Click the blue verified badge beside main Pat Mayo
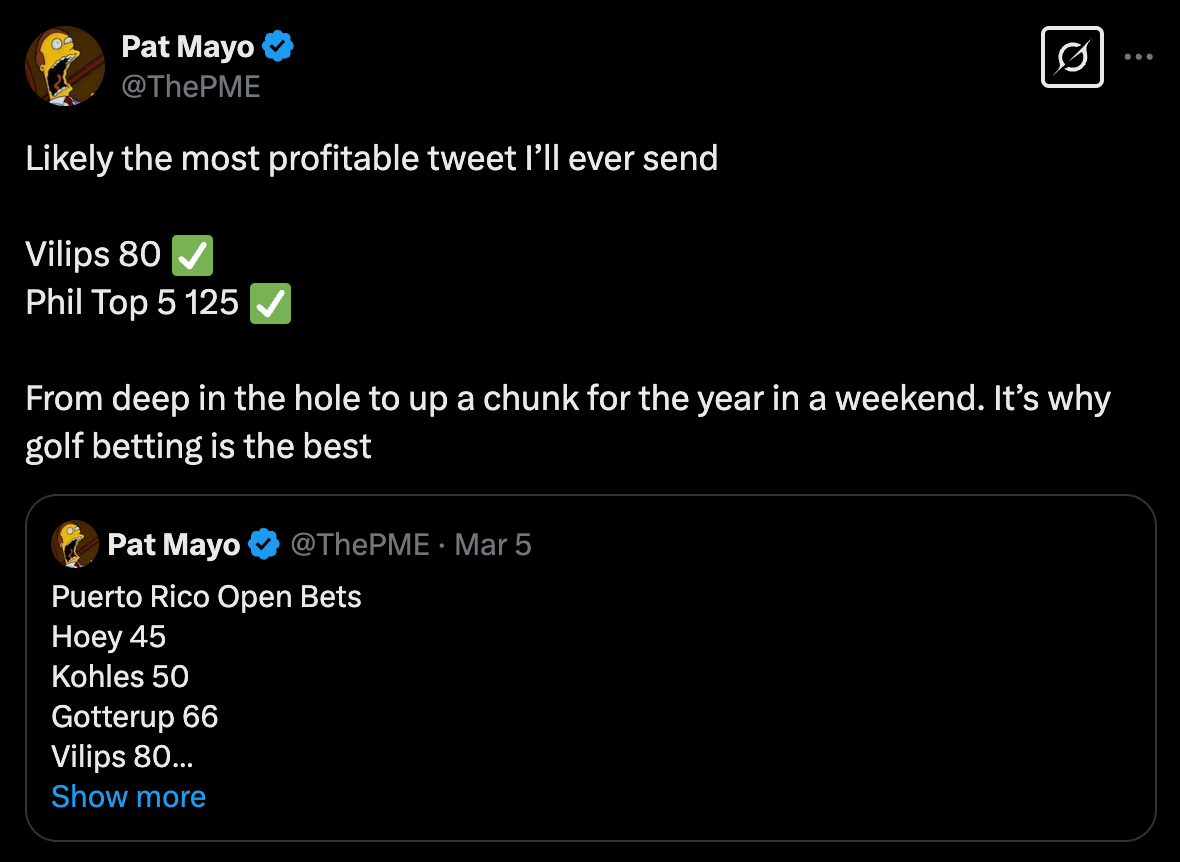This screenshot has height=862, width=1180. [x=277, y=46]
